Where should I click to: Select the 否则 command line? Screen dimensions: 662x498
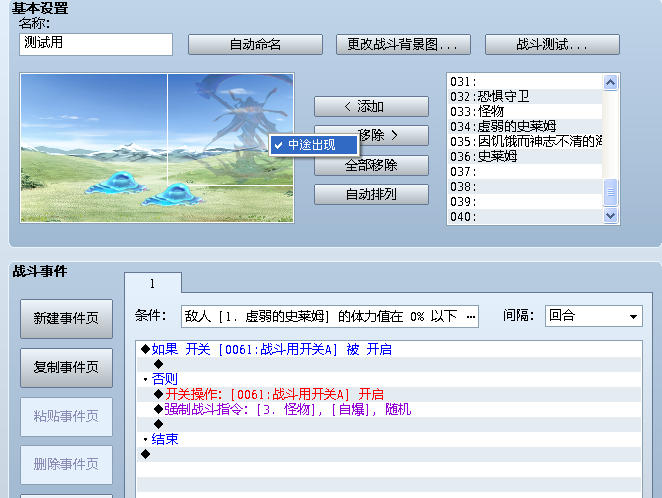pos(388,379)
